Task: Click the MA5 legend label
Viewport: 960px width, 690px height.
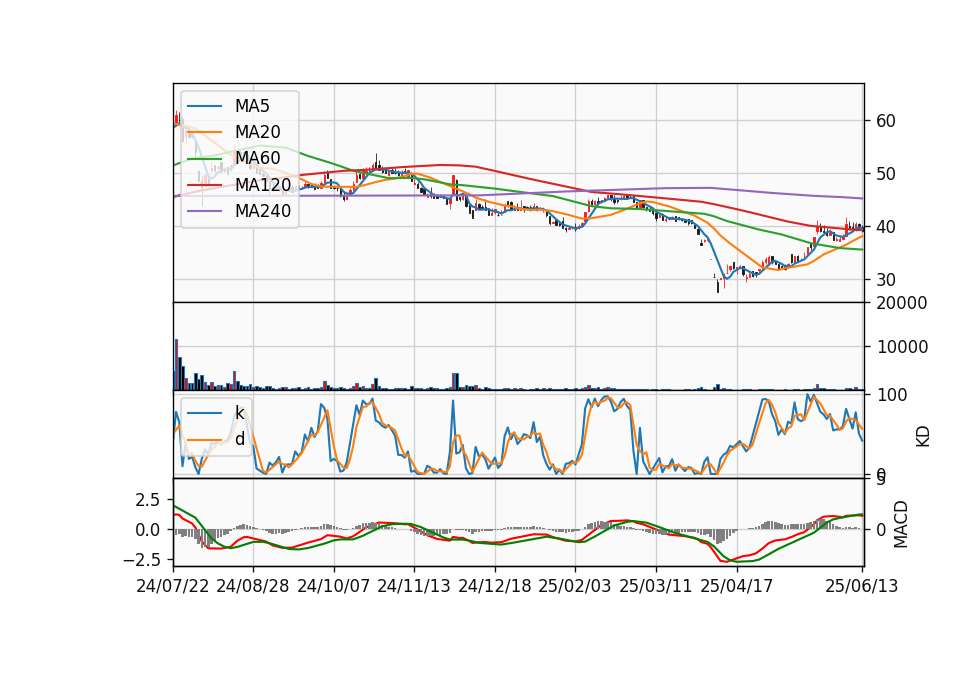Action: [252, 106]
